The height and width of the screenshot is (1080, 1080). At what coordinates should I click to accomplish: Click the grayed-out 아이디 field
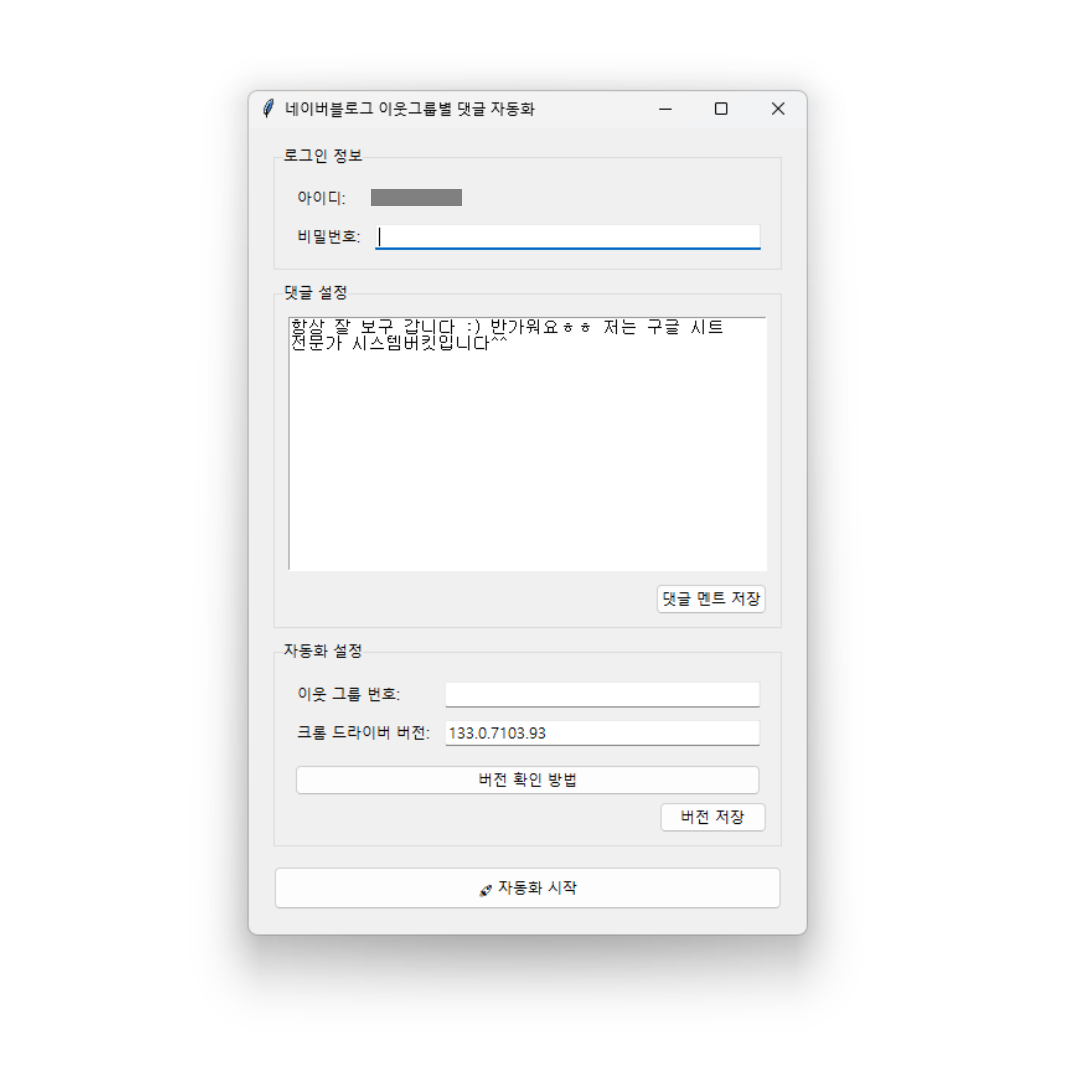(416, 198)
